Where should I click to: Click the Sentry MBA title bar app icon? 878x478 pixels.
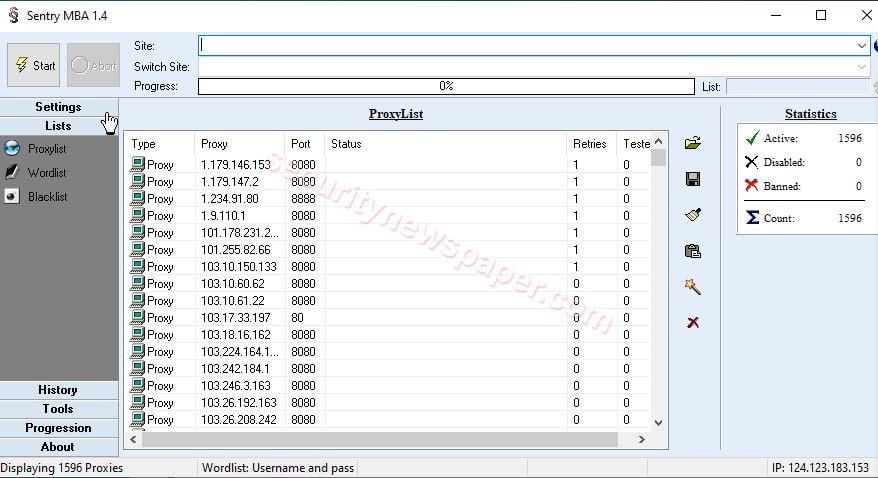(13, 15)
